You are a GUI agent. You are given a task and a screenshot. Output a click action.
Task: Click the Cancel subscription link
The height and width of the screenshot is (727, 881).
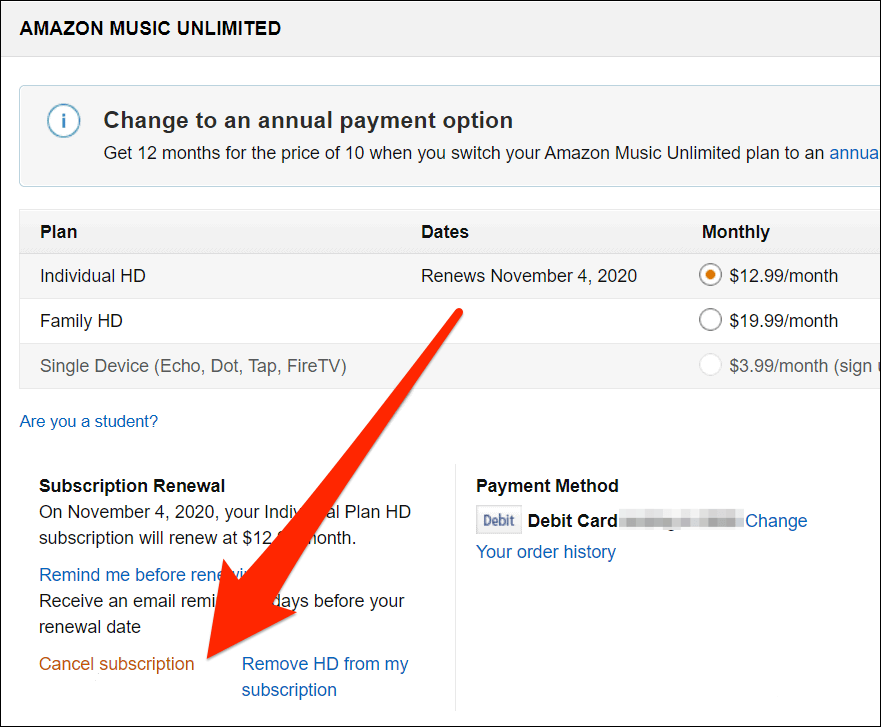116,664
